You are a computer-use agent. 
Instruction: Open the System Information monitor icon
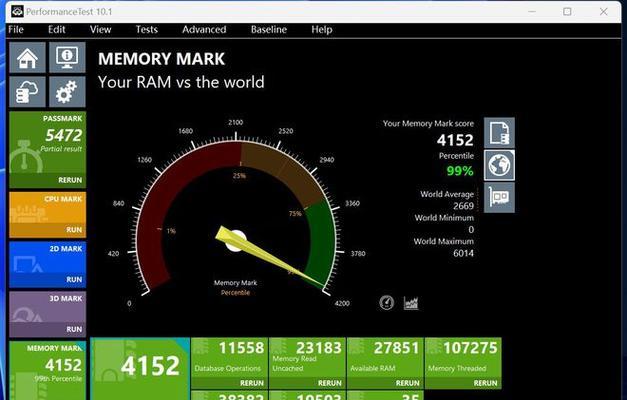pos(67,58)
